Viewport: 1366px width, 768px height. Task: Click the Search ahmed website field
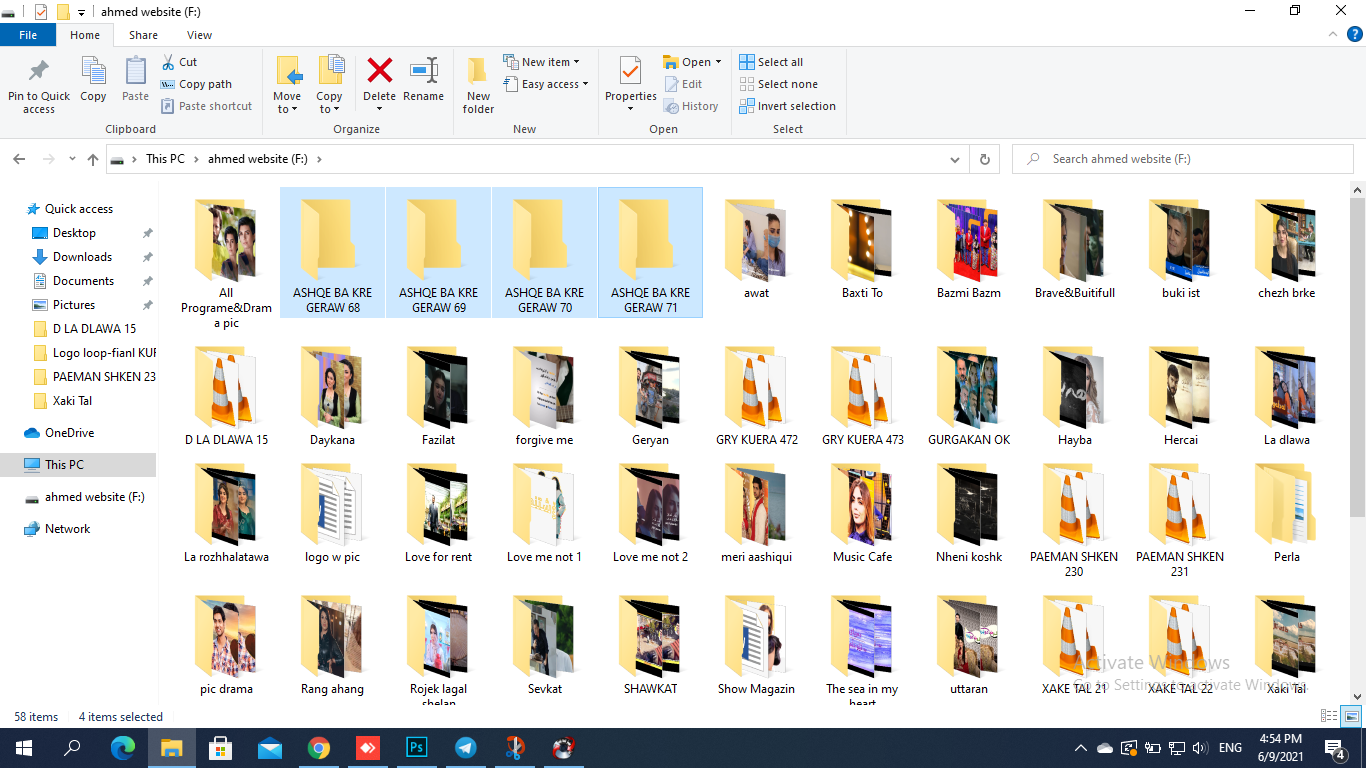point(1183,159)
